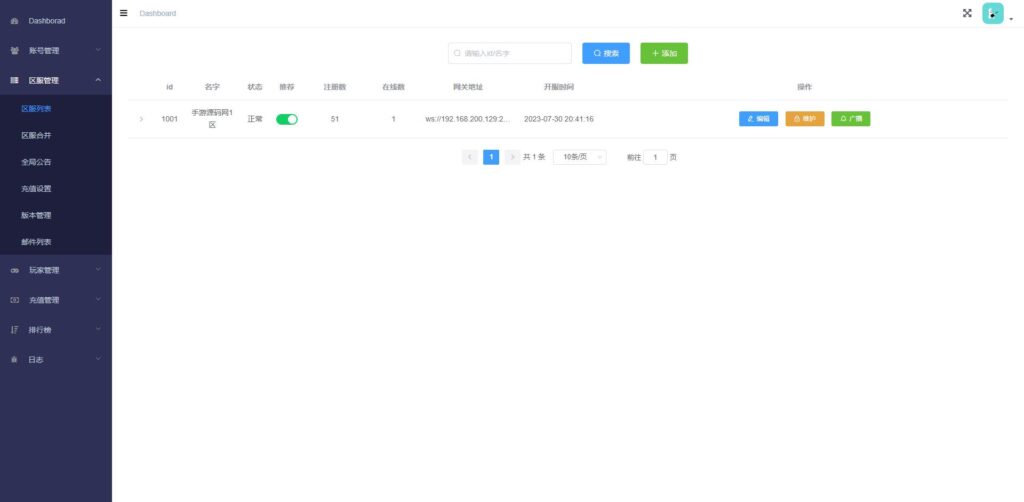The width and height of the screenshot is (1024, 502).
Task: Click the 充值管理 sidebar icon
Action: pos(14,300)
